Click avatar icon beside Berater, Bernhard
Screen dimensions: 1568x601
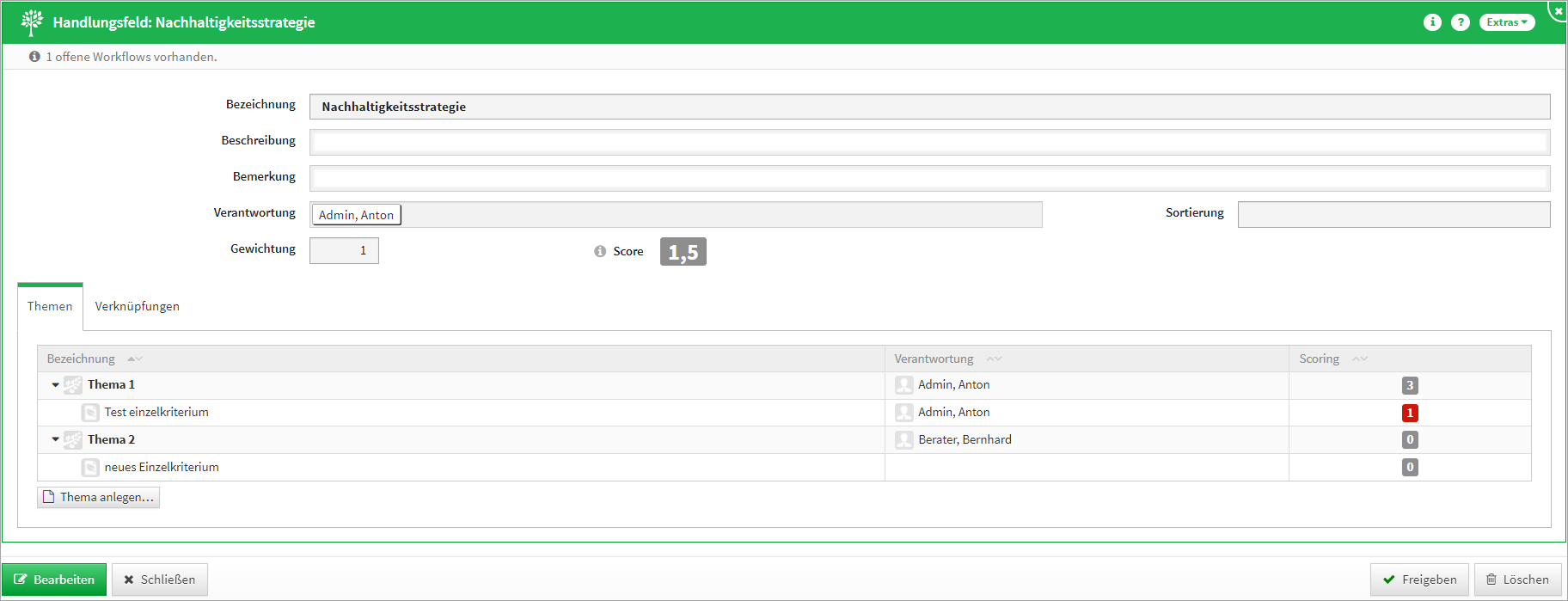[904, 440]
